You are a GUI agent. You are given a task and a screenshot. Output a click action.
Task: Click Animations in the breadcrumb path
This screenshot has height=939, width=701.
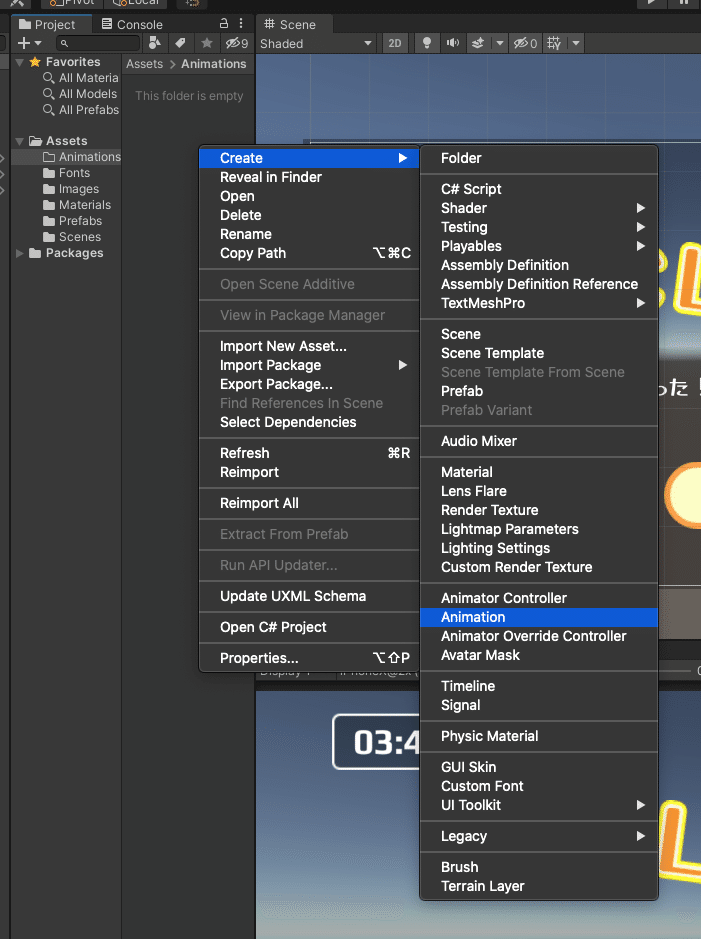(x=214, y=64)
